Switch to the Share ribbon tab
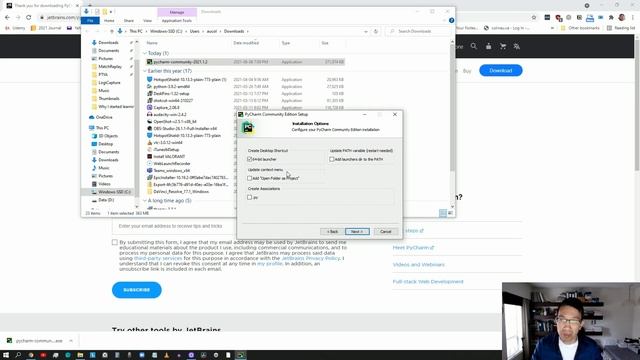This screenshot has height=360, width=640. click(129, 20)
